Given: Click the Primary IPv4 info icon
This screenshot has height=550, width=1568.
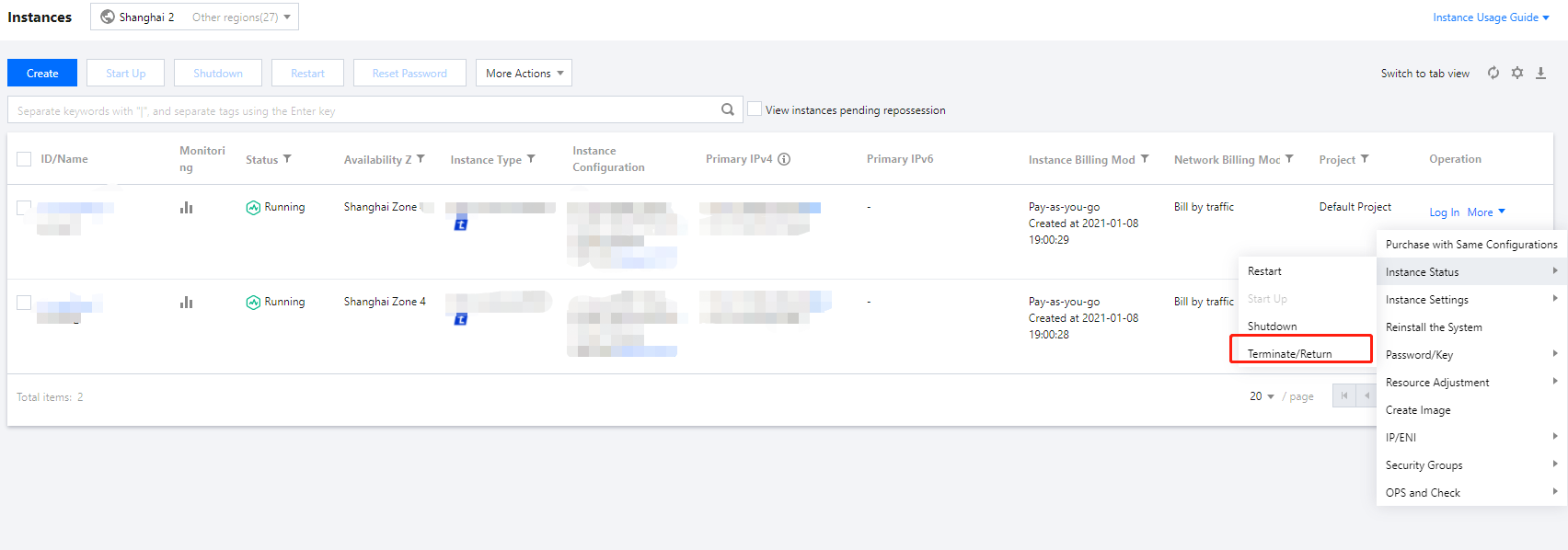Looking at the screenshot, I should click(x=784, y=159).
